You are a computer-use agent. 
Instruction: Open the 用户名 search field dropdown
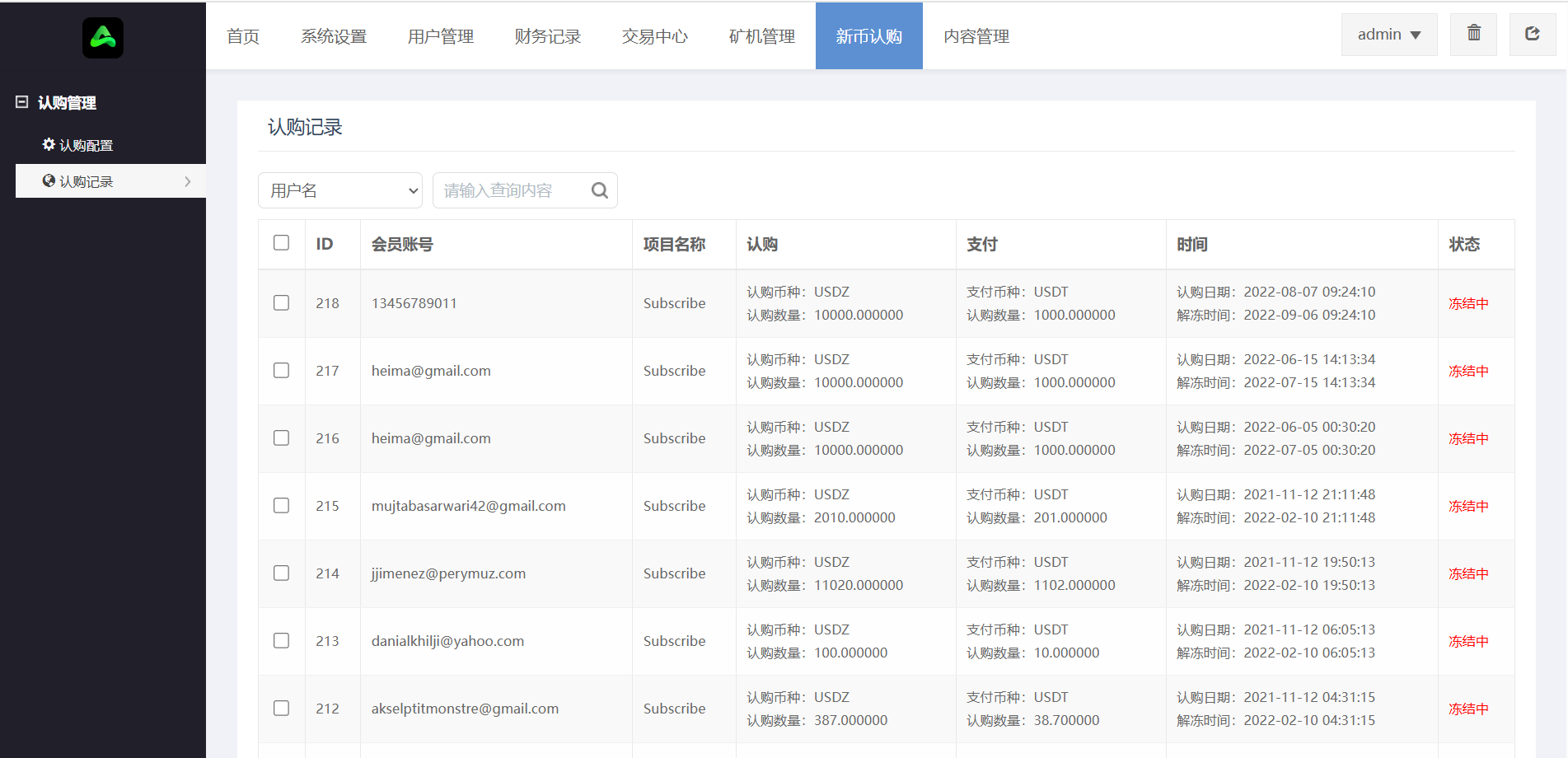(x=339, y=190)
